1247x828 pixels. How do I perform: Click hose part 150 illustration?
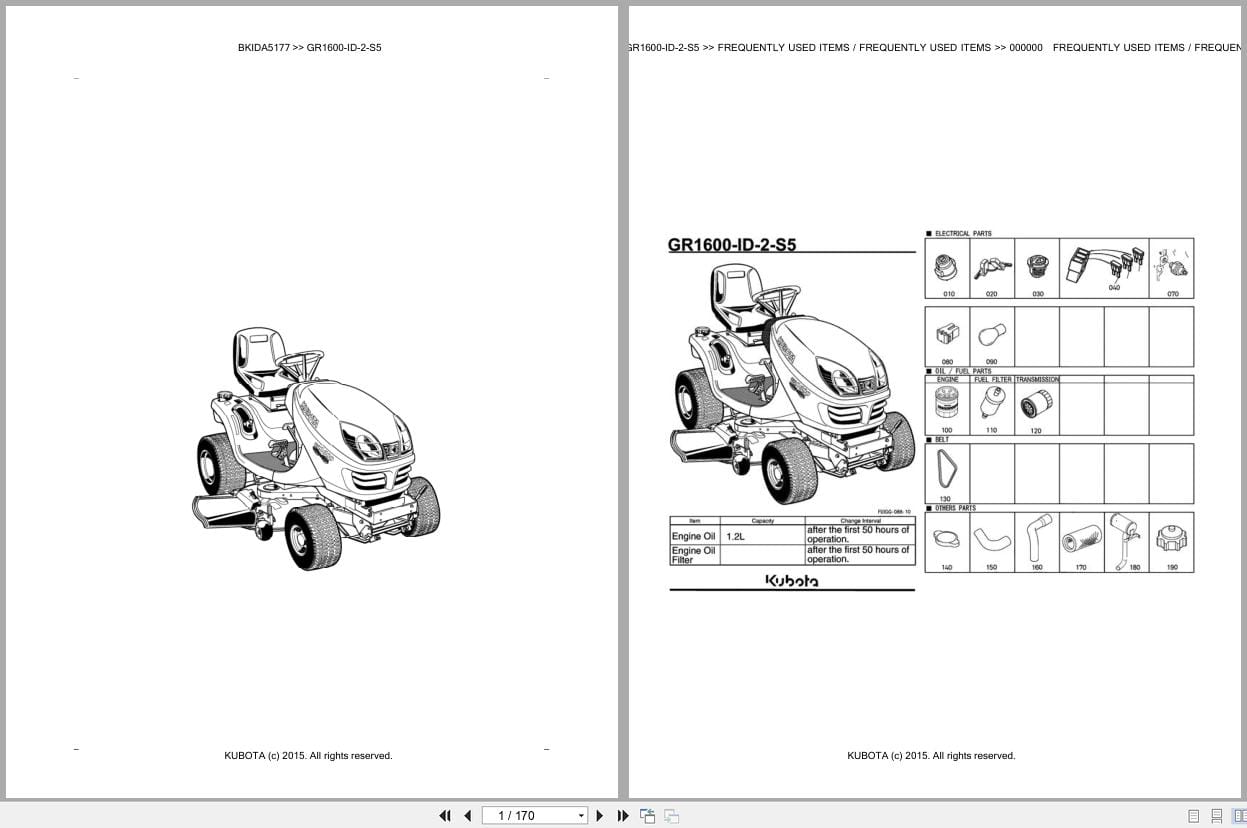(991, 541)
